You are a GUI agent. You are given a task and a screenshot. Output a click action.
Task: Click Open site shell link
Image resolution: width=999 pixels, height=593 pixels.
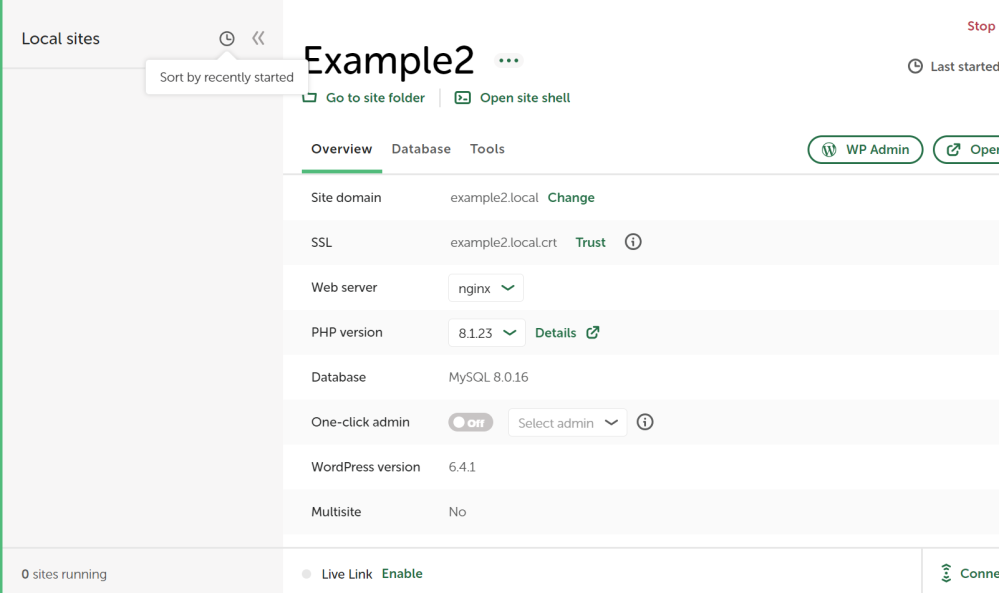tap(525, 97)
